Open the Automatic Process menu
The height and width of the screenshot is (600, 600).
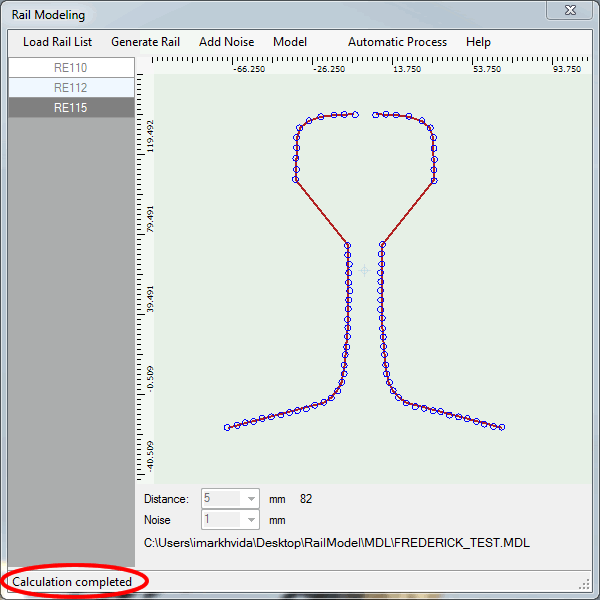pos(397,42)
